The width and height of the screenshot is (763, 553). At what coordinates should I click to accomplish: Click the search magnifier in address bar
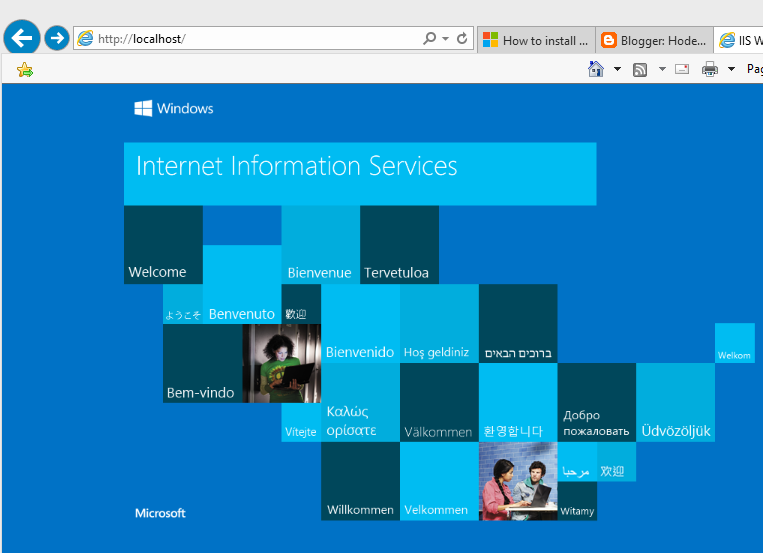pos(429,38)
